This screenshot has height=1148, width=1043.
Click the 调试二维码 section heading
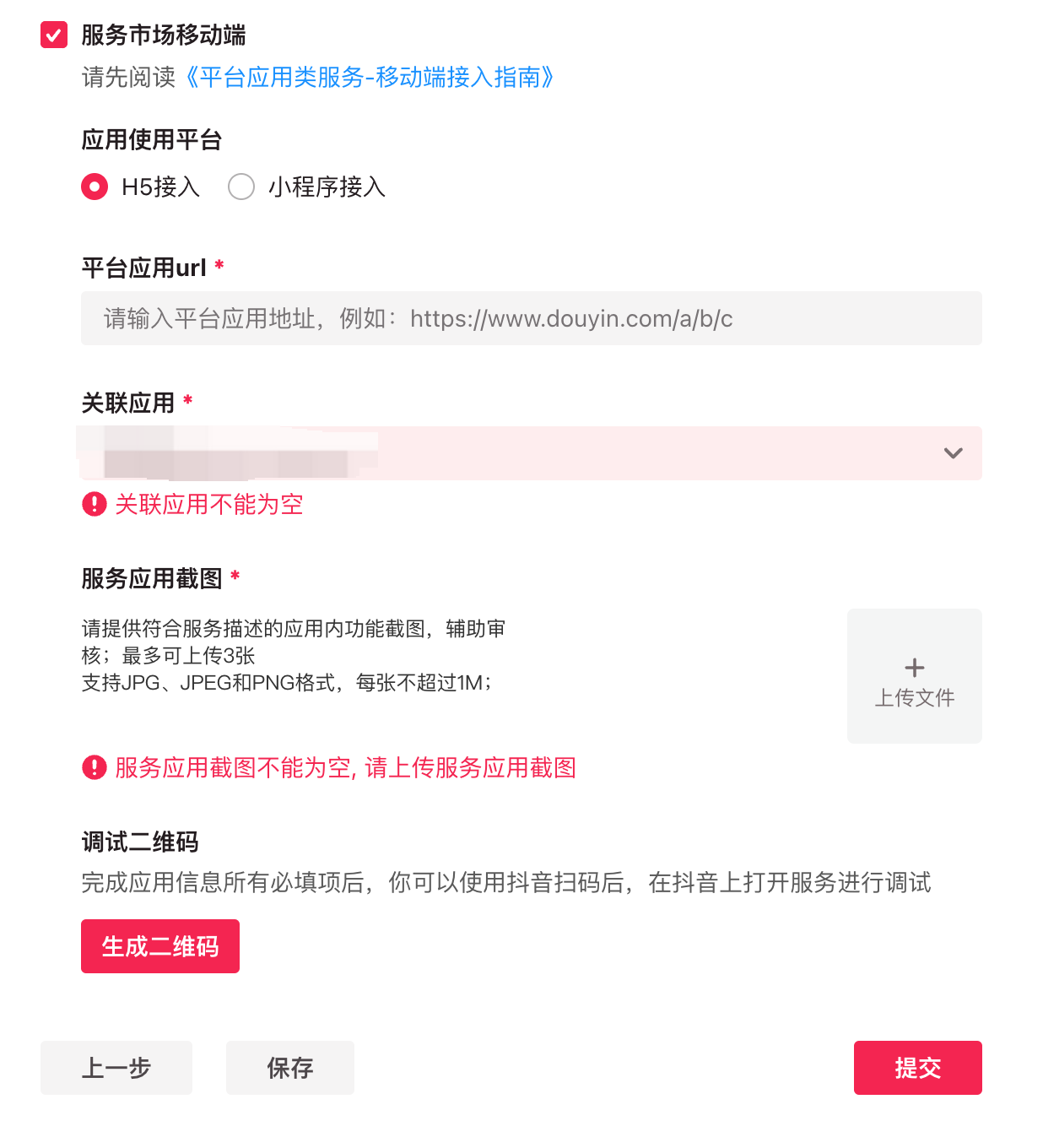coord(140,842)
